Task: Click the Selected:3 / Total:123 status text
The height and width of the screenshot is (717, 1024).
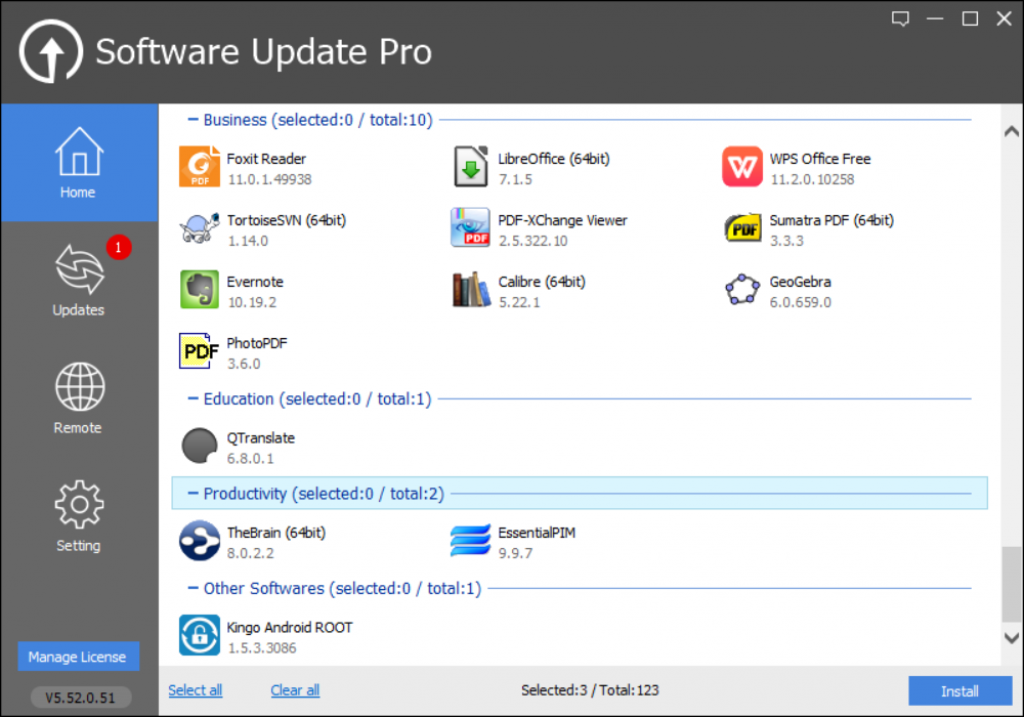Action: [x=590, y=690]
